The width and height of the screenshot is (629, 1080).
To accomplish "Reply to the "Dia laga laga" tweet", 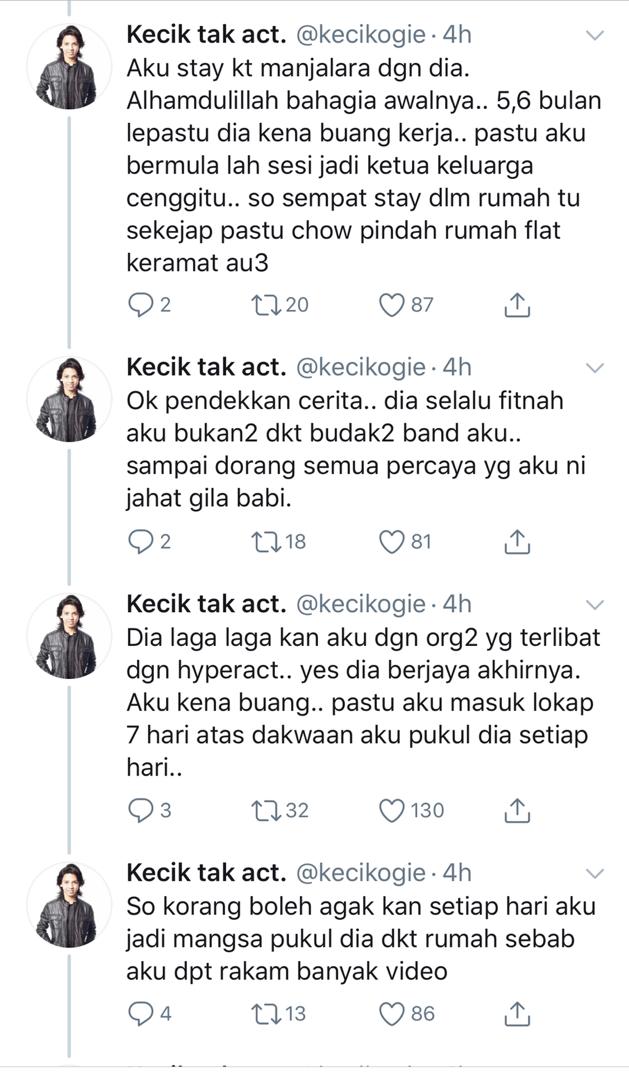I will (x=143, y=810).
